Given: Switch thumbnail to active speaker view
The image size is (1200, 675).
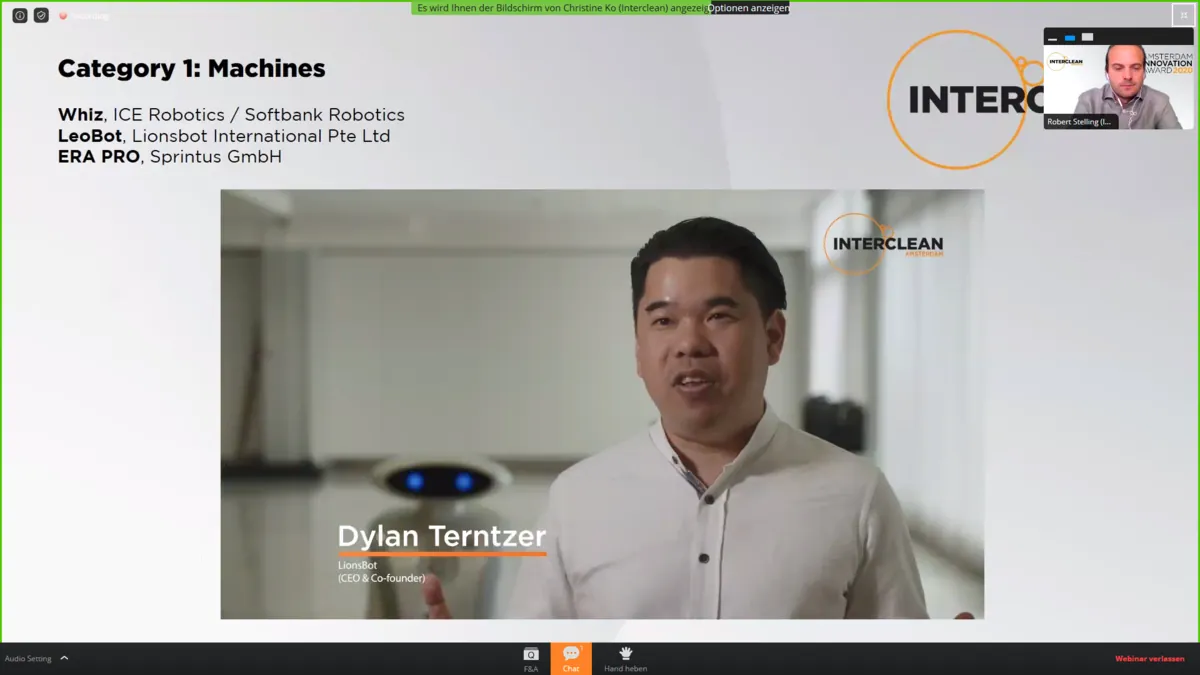Looking at the screenshot, I should tap(1069, 38).
